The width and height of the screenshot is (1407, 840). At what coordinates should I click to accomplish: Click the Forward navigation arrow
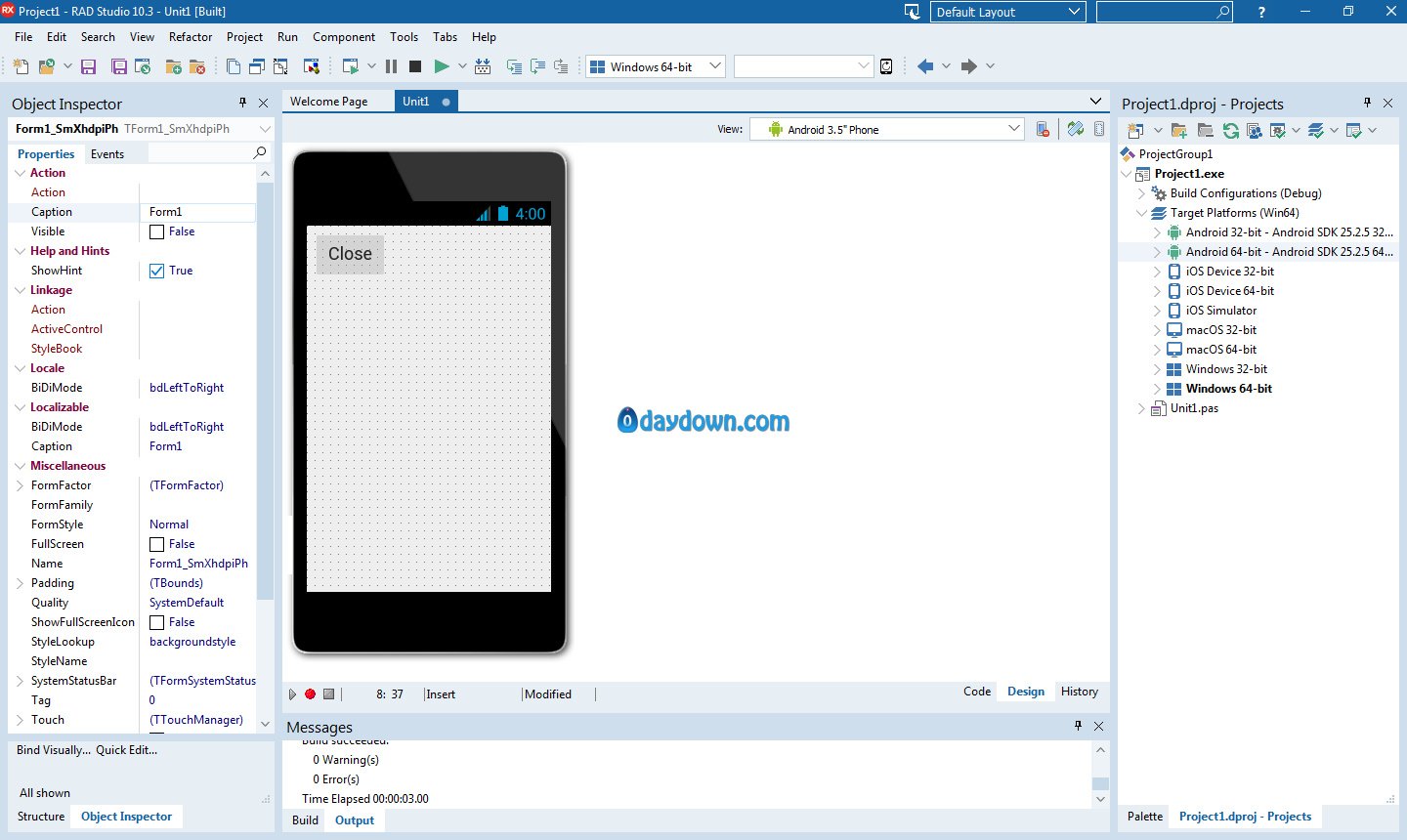point(968,66)
